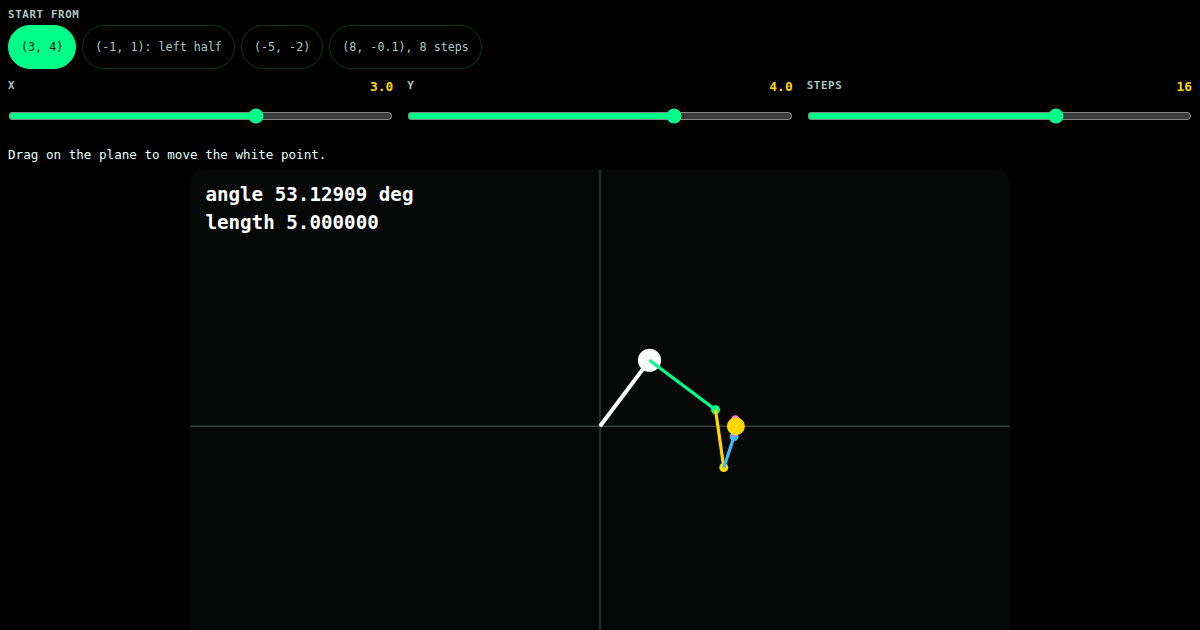Viewport: 1200px width, 630px height.
Task: Click the 'Drag on the plane' instruction text
Action: coord(167,155)
